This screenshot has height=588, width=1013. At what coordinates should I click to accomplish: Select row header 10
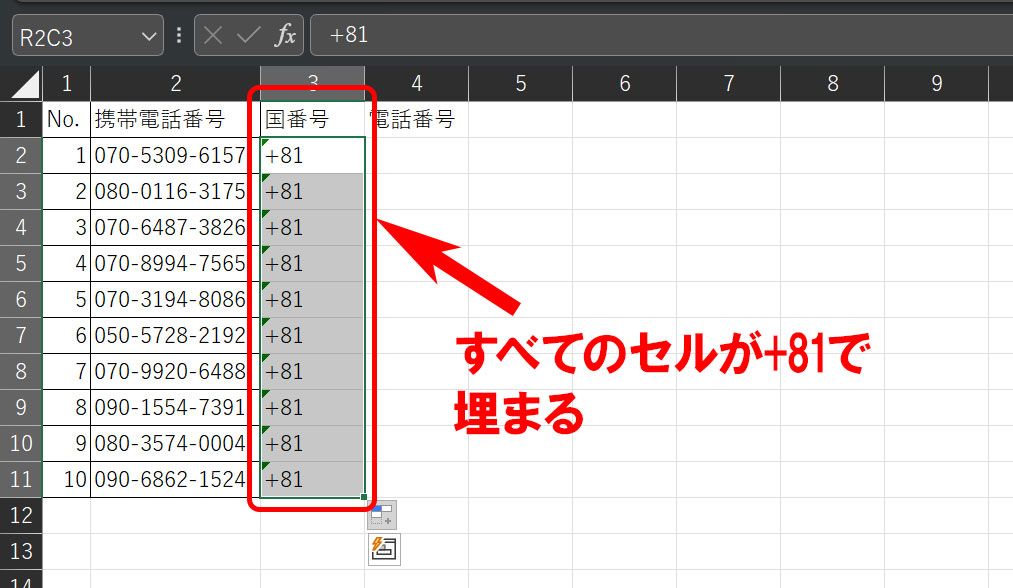pos(21,443)
